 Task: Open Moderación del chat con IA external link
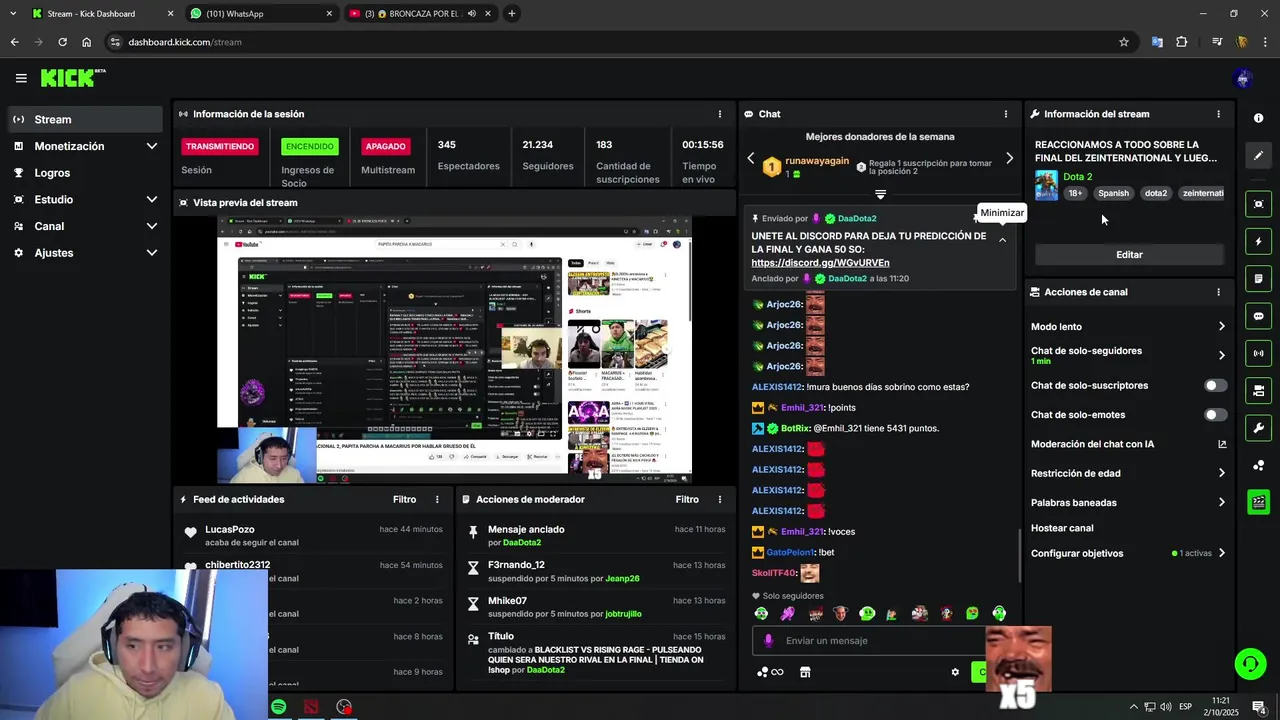coord(1221,444)
